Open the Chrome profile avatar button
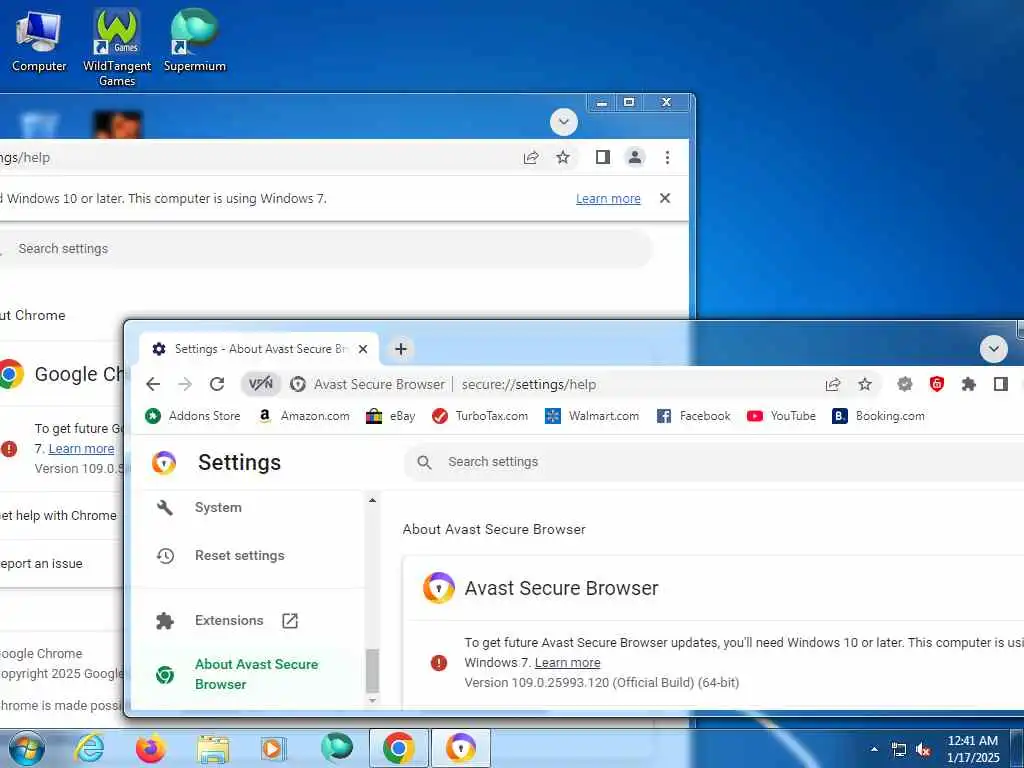The height and width of the screenshot is (768, 1024). point(635,157)
